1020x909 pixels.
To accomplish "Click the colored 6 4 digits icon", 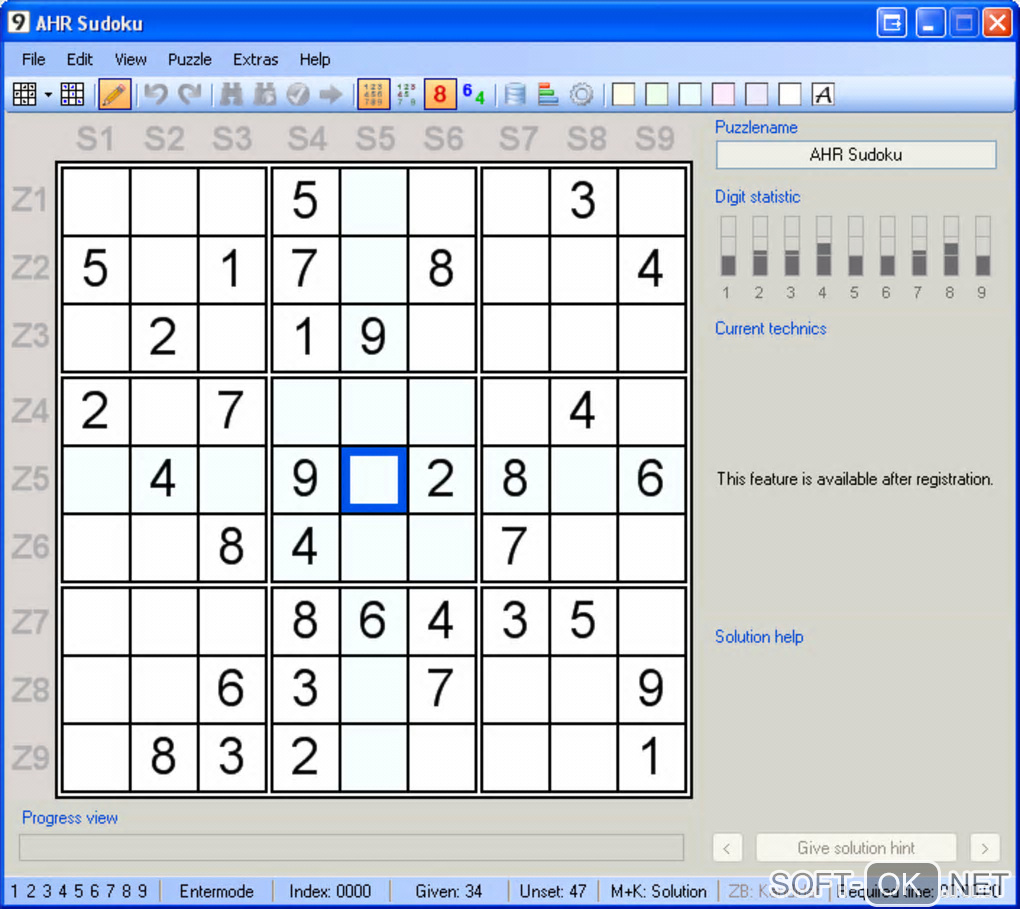I will coord(474,94).
